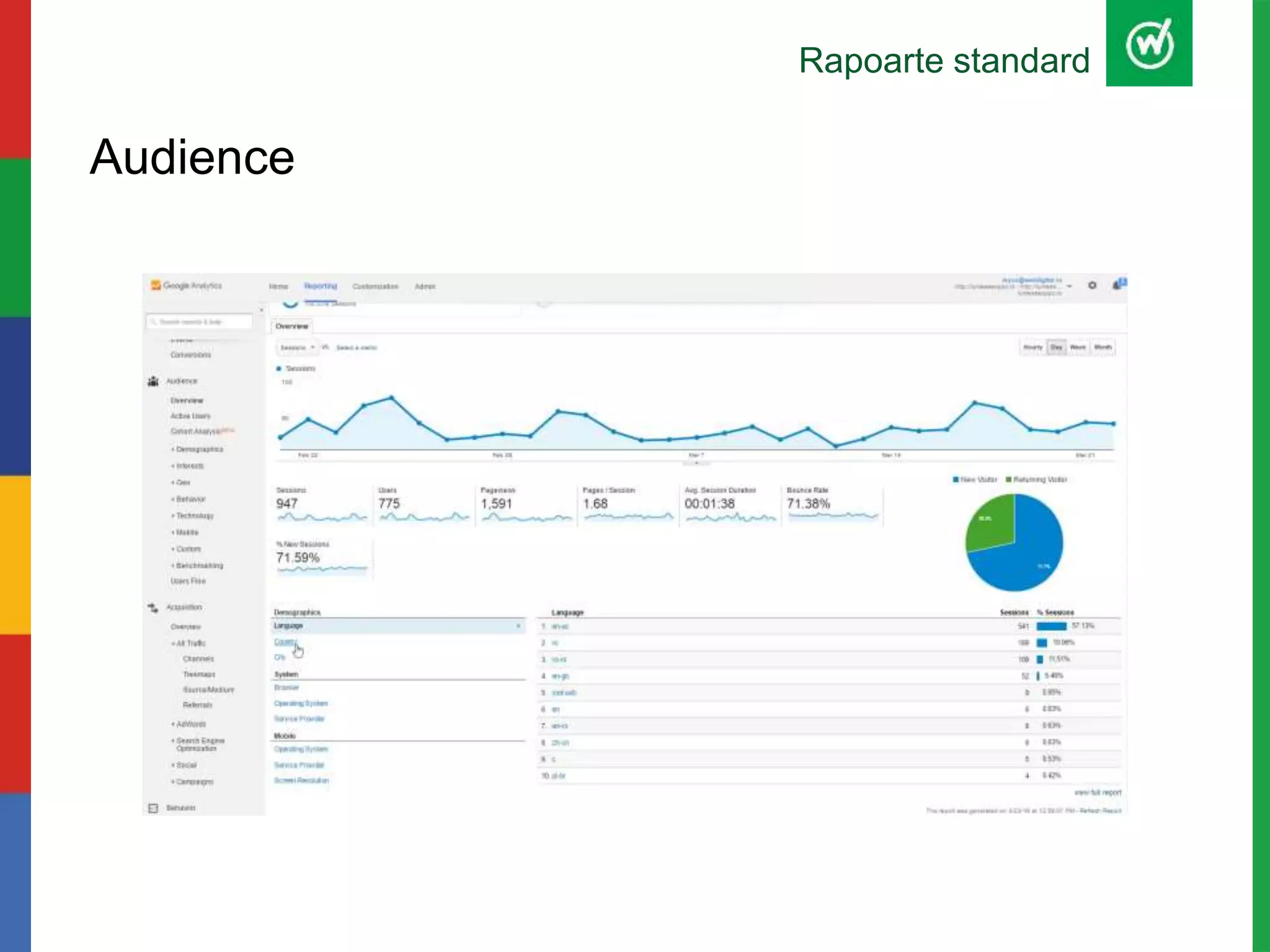Click the view full report link
The width and height of the screenshot is (1270, 952).
point(1097,793)
